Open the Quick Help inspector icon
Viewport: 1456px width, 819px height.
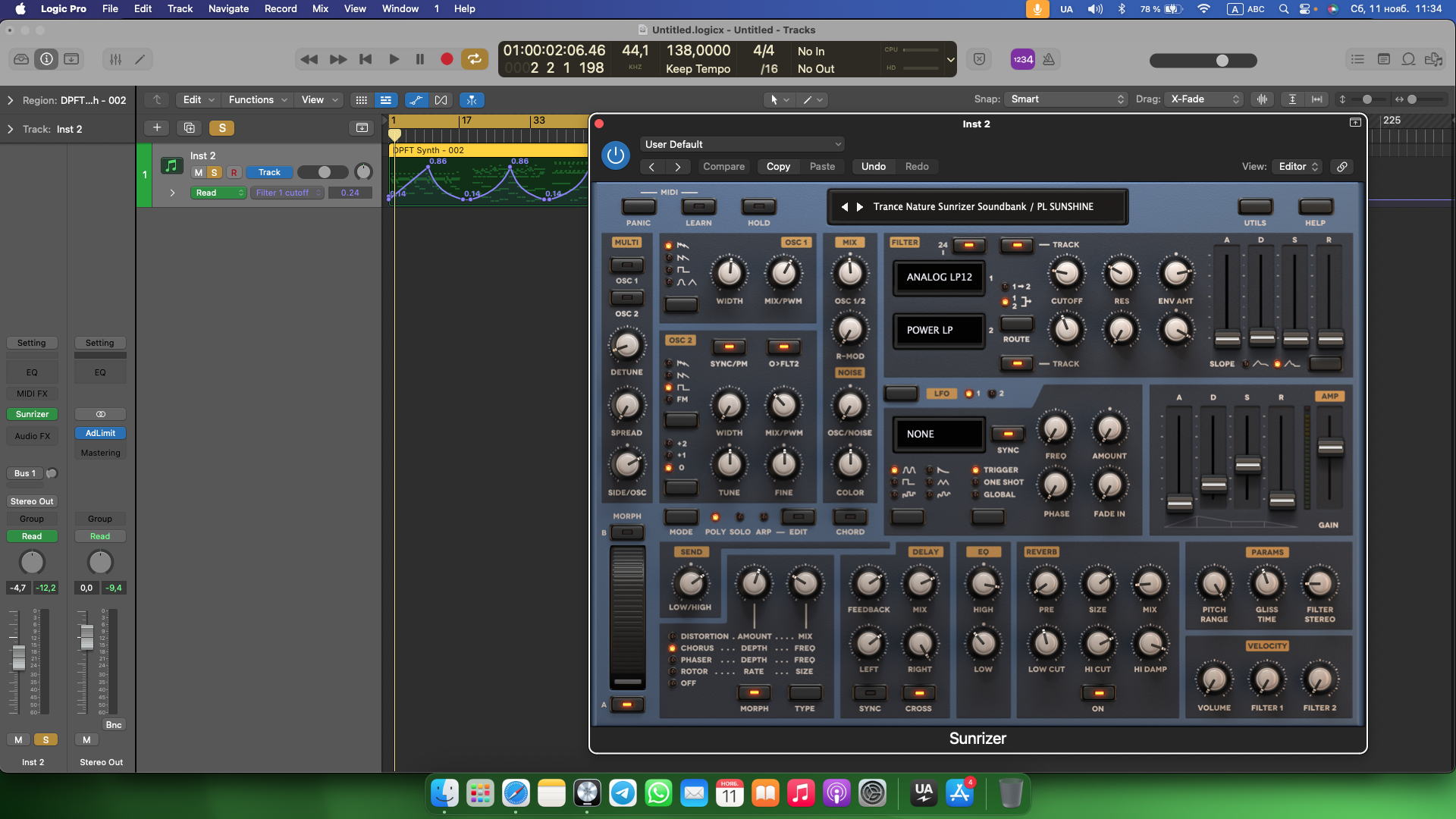[46, 59]
